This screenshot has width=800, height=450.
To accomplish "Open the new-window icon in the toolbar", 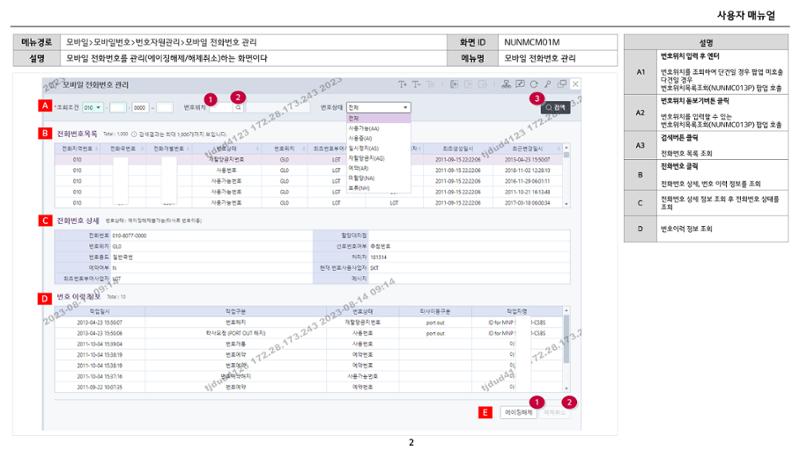I will (x=562, y=84).
